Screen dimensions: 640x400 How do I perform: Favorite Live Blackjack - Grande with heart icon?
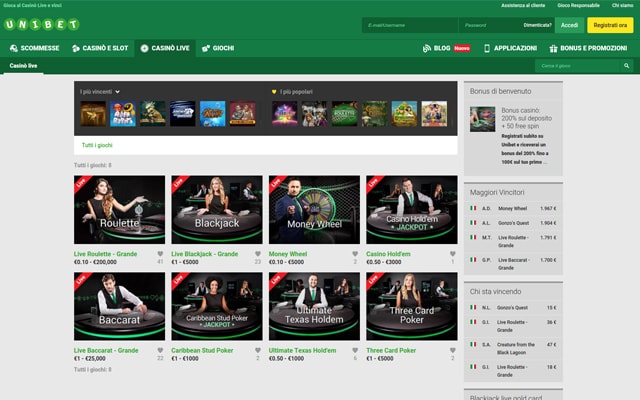click(258, 254)
